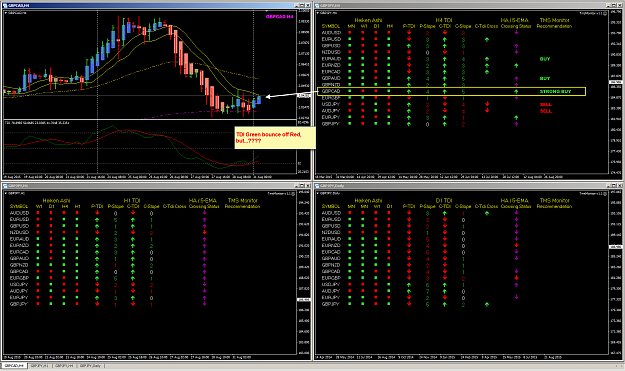Click TDI indicator values label in GBPCAD subwindow
Viewport: 625px width, 371px height.
click(37, 123)
